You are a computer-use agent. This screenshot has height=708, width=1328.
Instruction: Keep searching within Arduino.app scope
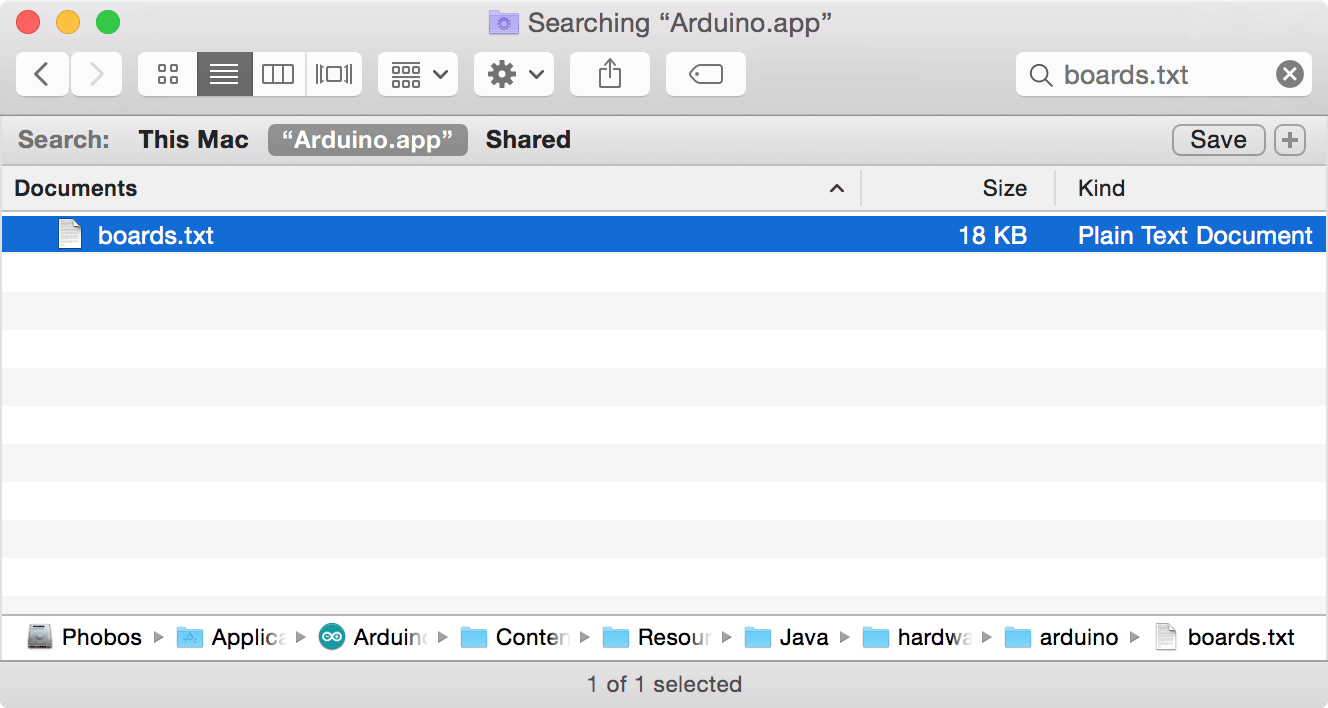[x=367, y=140]
